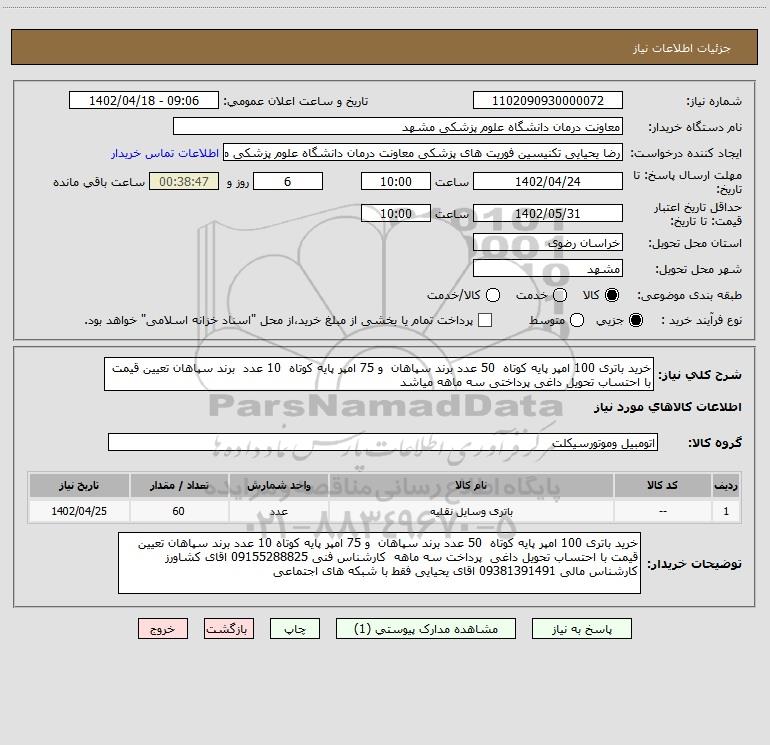
Task: Toggle the اسناد خزانه اسلامی payment checkbox
Action: [x=485, y=320]
